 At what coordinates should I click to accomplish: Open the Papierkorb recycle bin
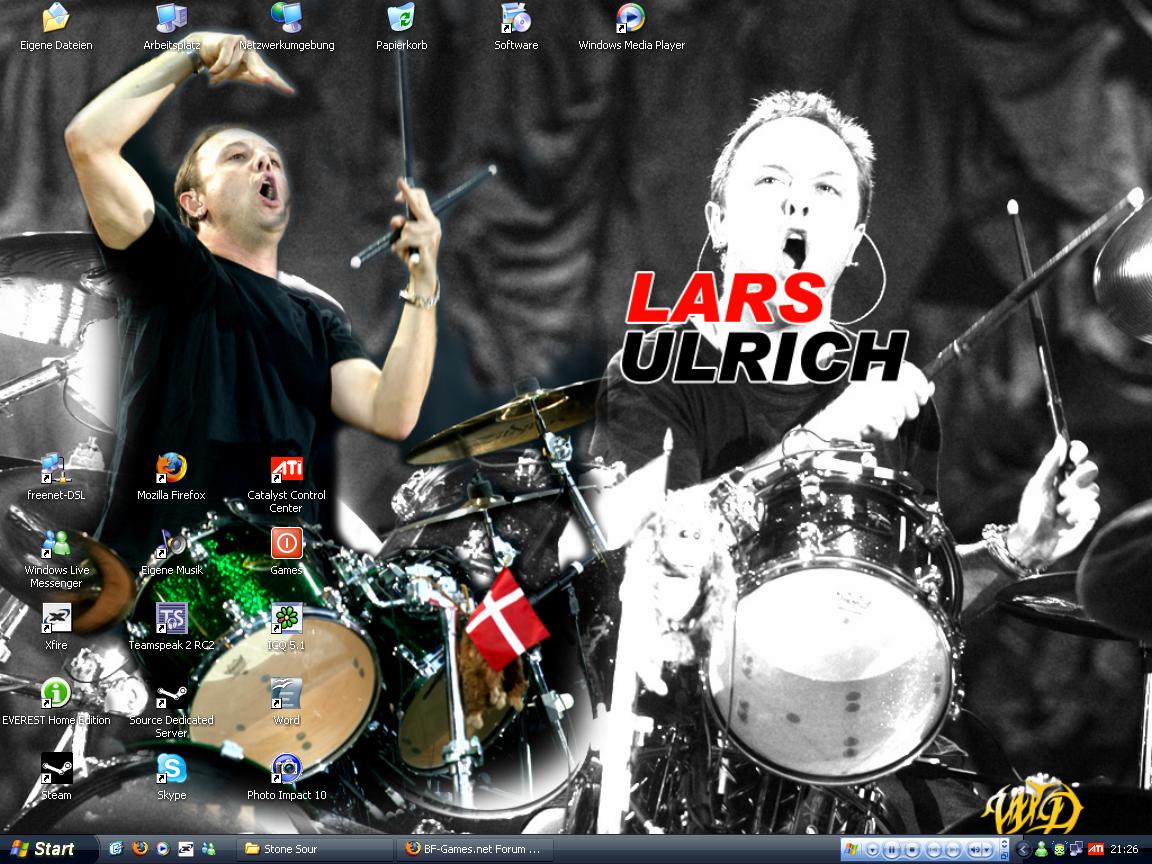pyautogui.click(x=401, y=27)
